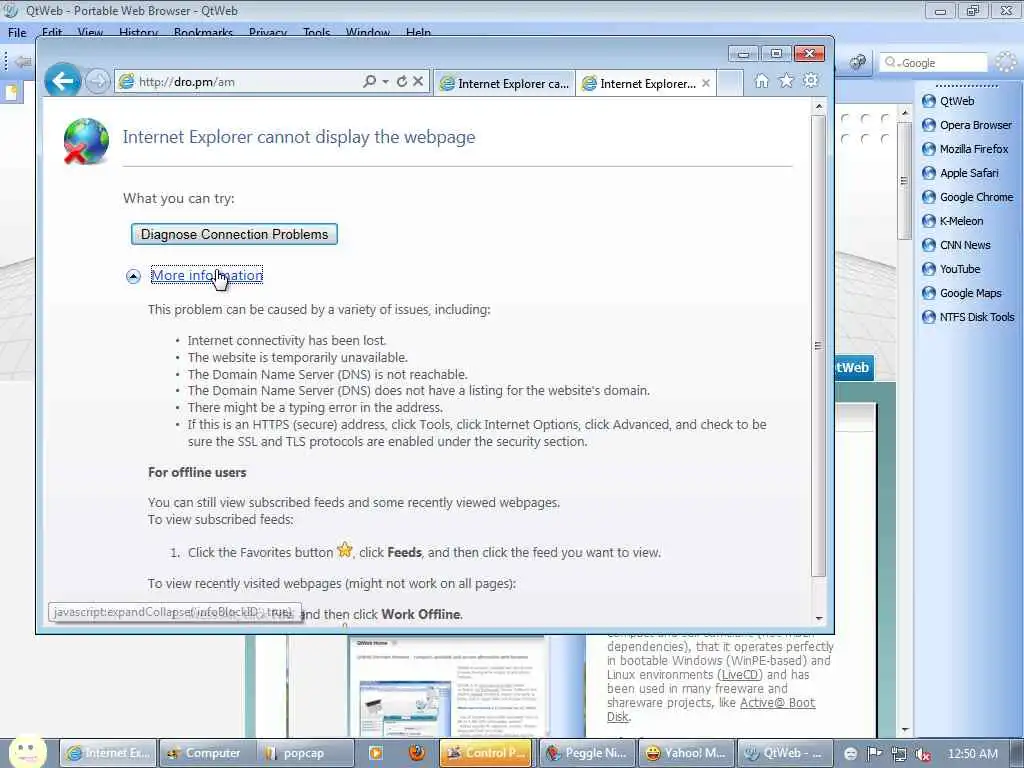Image resolution: width=1024 pixels, height=768 pixels.
Task: Open QtWeb bookmark in sidebar
Action: pos(957,101)
